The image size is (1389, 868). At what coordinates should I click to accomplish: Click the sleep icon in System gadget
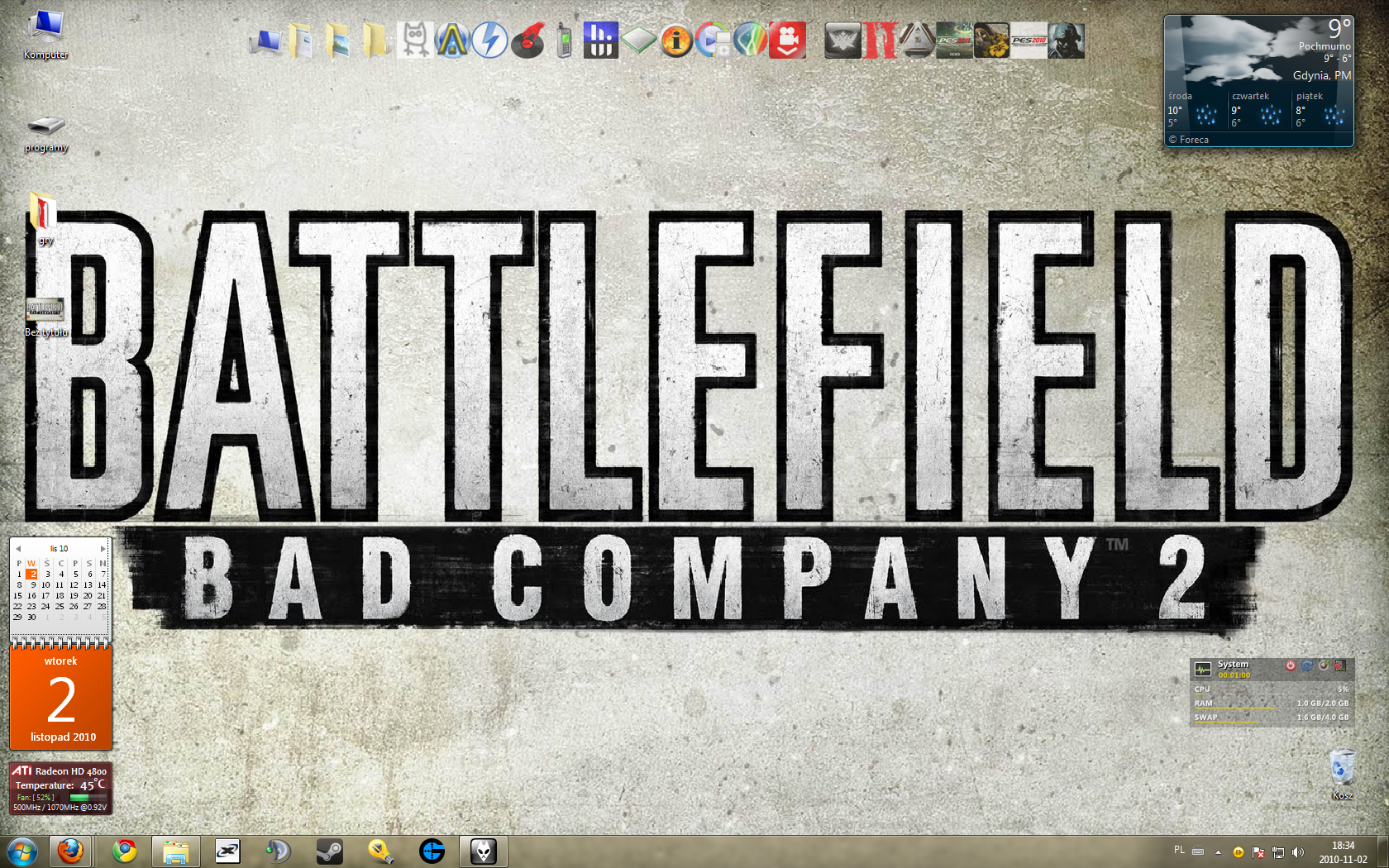tap(1324, 665)
